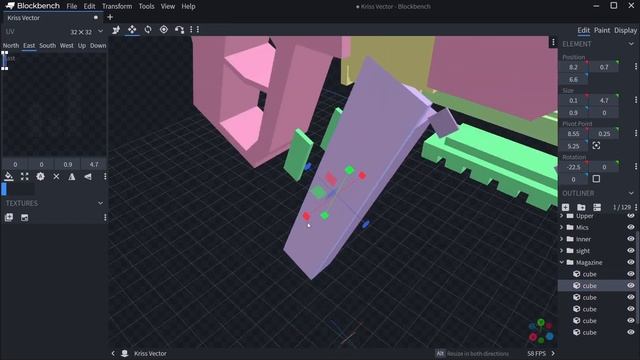Screen dimensions: 640x360
Task: Click the clear UV face X icon
Action: pyautogui.click(x=56, y=176)
